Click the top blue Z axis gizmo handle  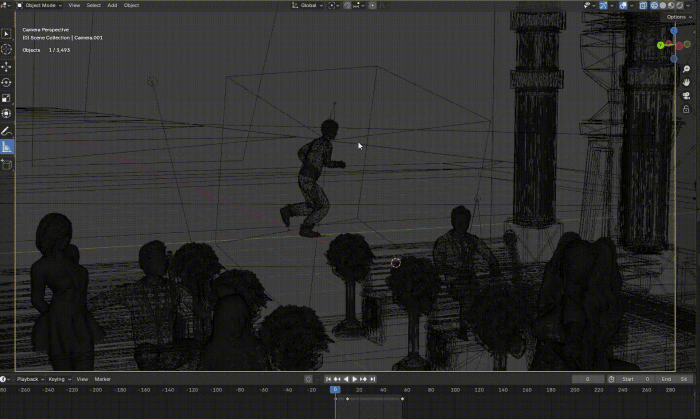[x=674, y=31]
